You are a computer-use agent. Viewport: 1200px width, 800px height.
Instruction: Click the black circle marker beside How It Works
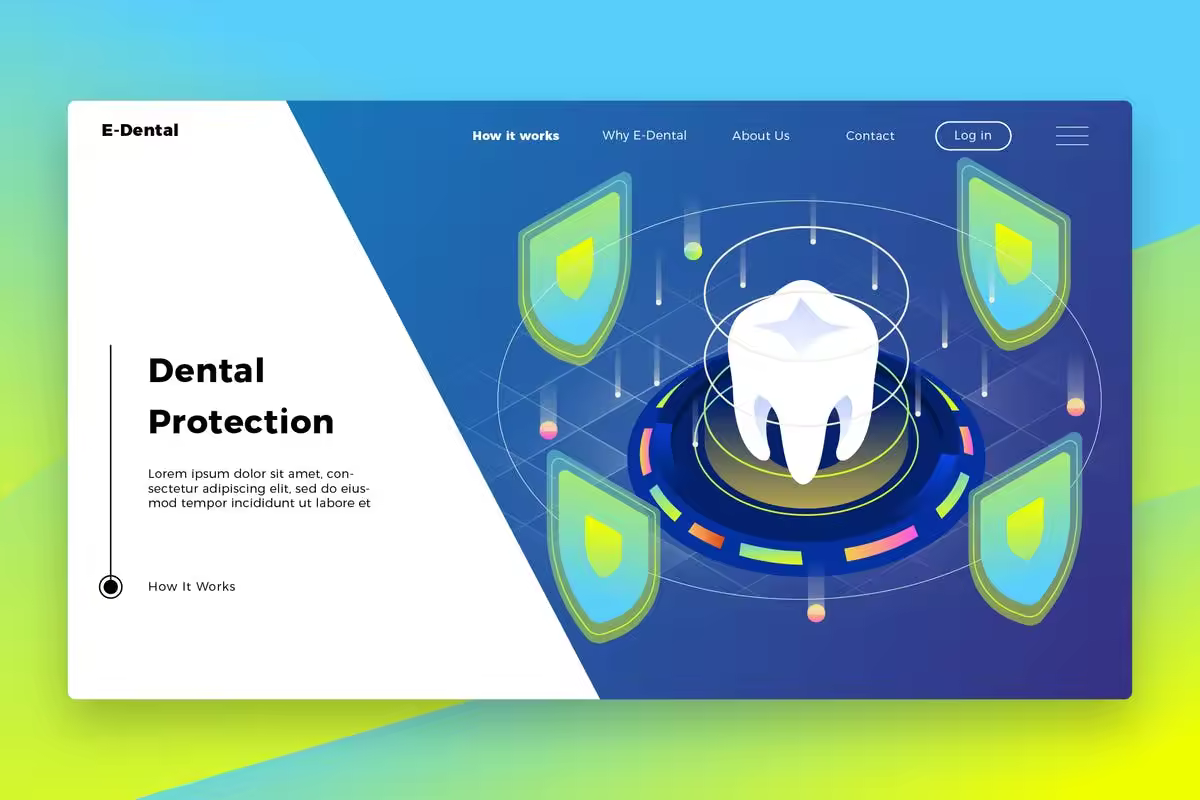click(x=111, y=587)
